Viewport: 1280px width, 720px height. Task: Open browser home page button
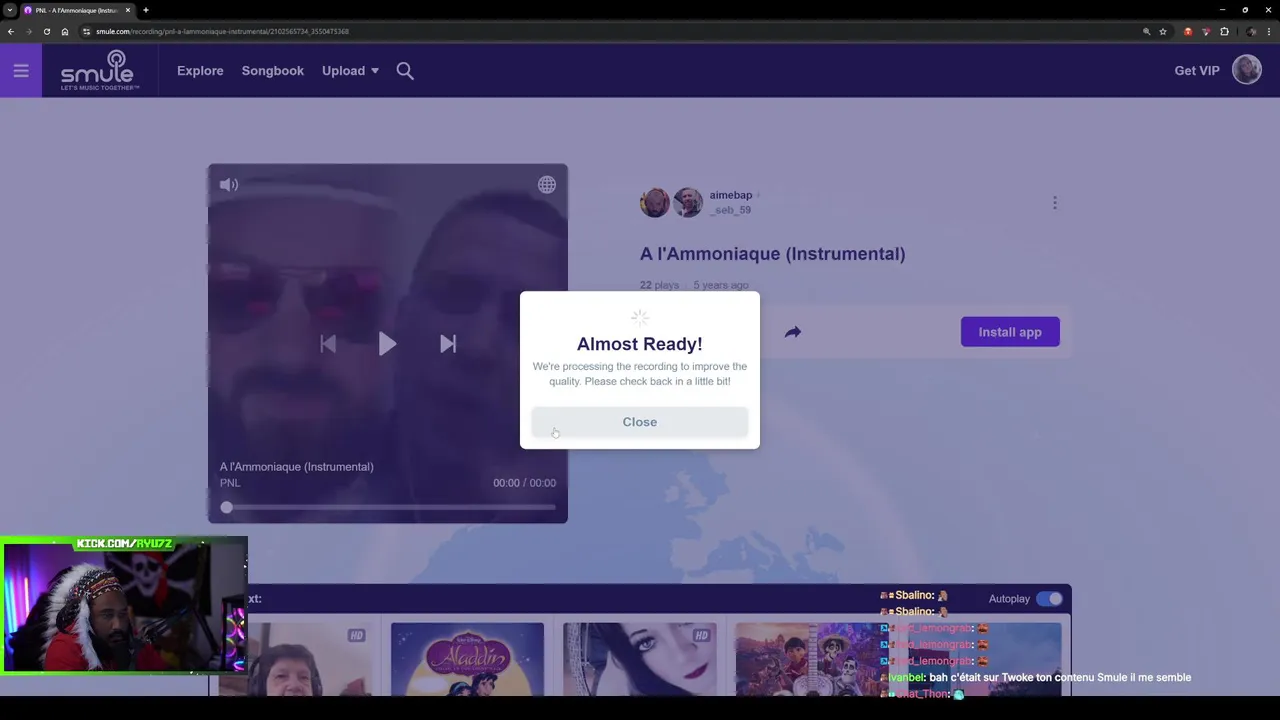65,31
